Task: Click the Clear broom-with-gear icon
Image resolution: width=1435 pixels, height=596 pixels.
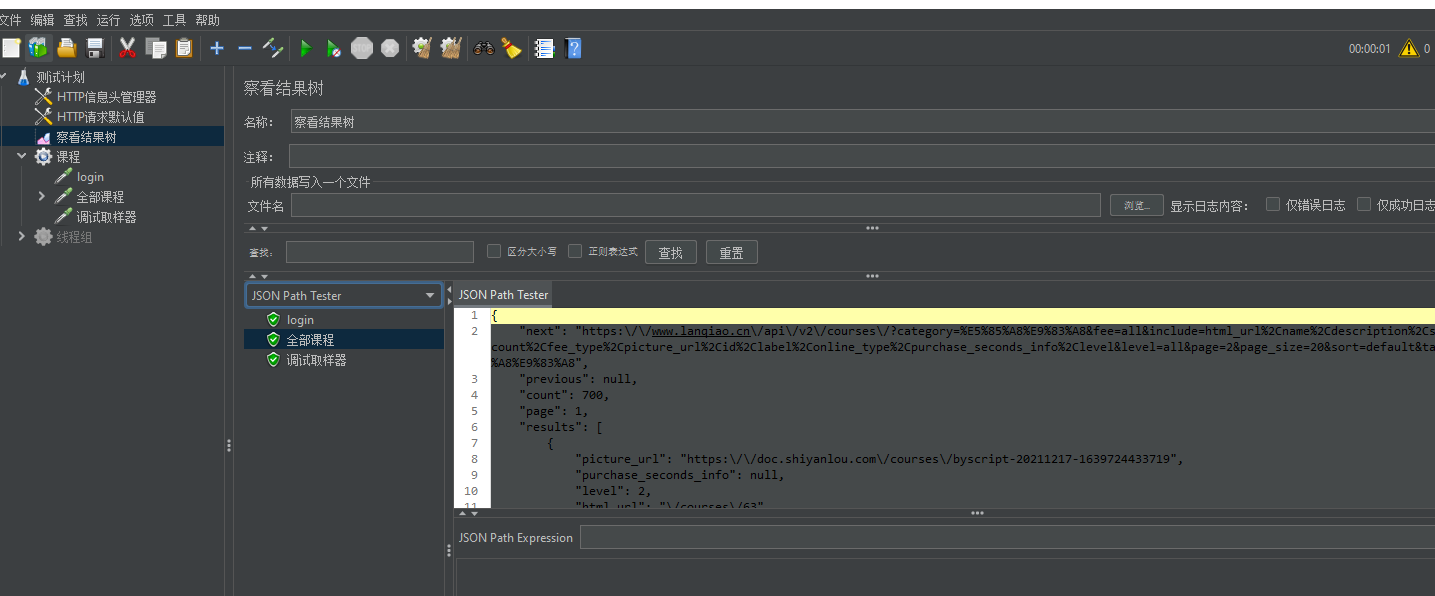Action: [x=422, y=47]
